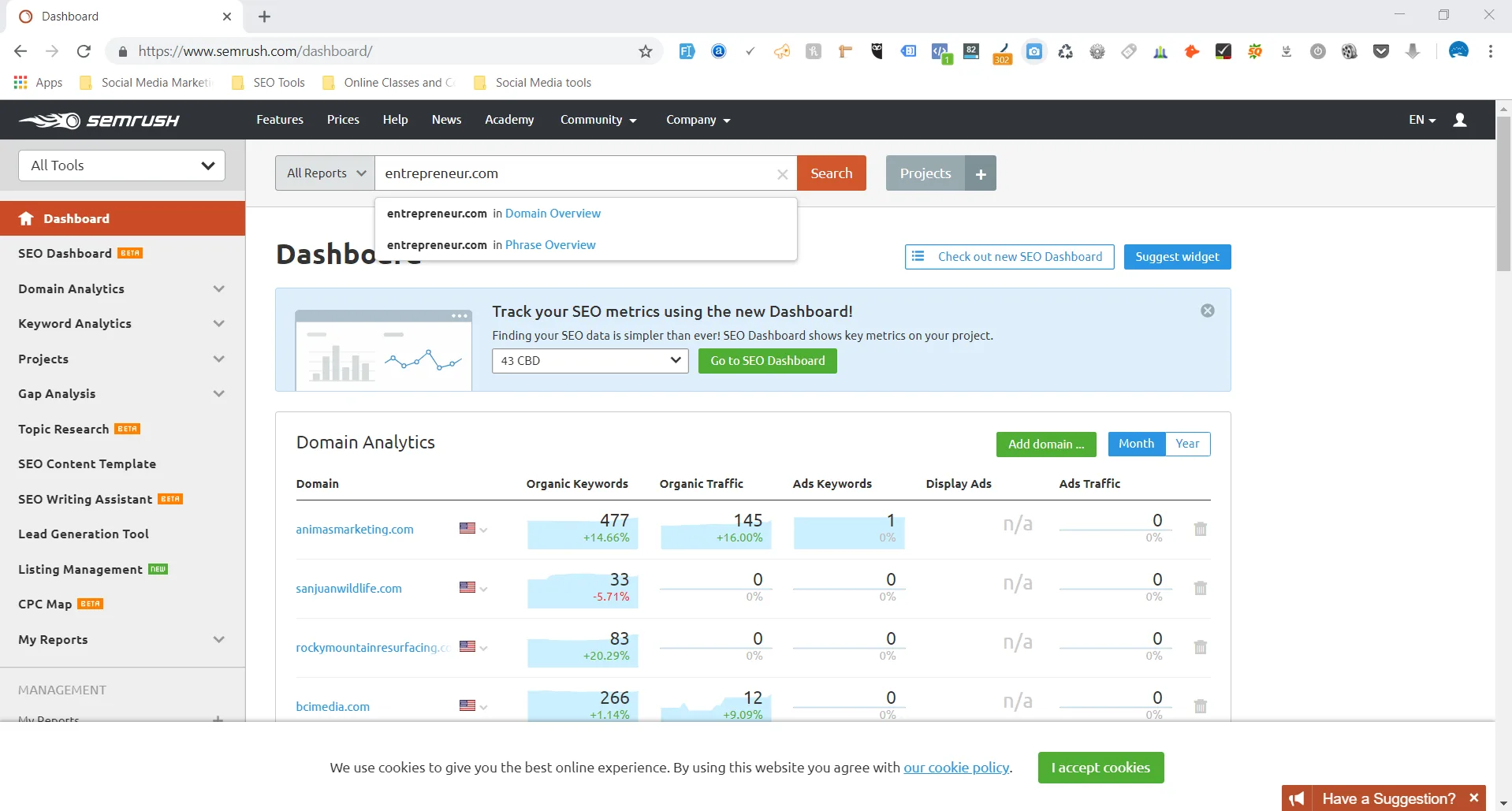The height and width of the screenshot is (811, 1512).
Task: Select the Month view toggle
Action: pyautogui.click(x=1136, y=444)
